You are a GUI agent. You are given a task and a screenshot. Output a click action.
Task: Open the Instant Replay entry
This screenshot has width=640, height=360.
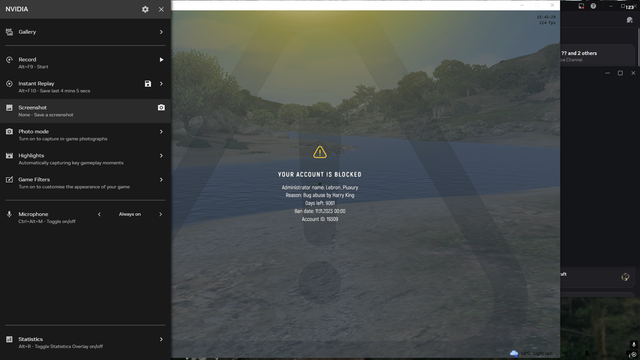[85, 87]
